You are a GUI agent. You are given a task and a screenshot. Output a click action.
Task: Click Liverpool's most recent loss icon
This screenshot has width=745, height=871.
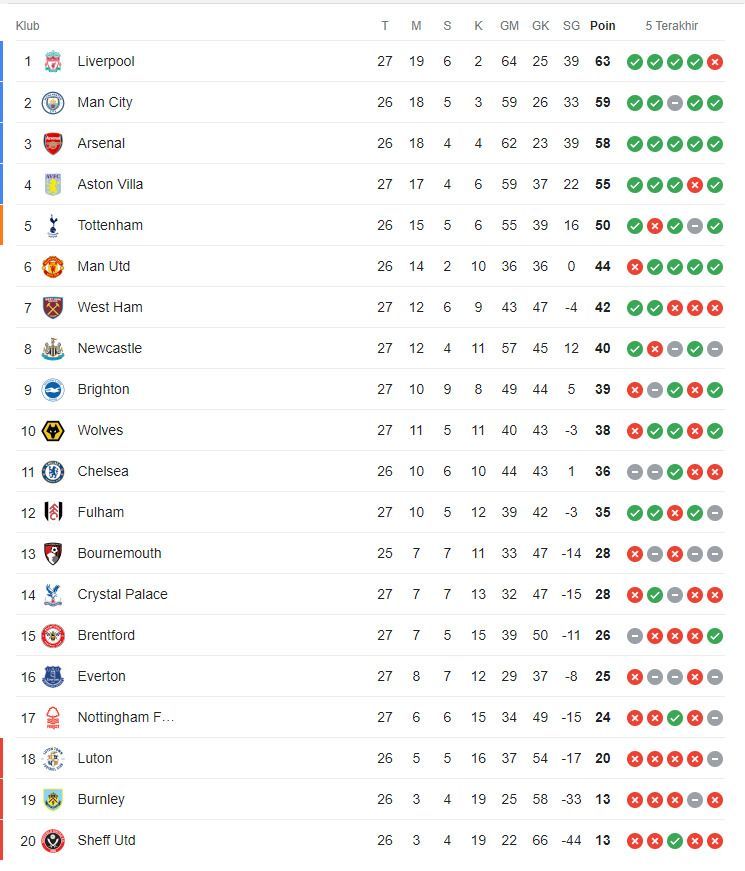[715, 62]
